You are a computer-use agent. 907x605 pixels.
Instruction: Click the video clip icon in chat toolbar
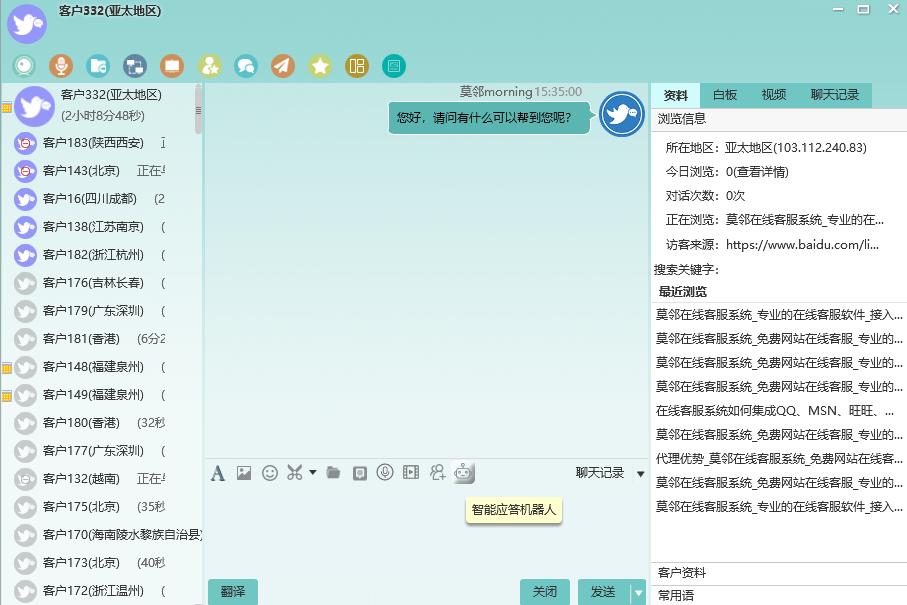point(411,472)
